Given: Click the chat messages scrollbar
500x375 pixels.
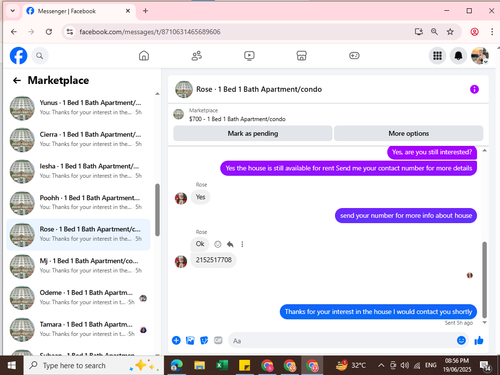Looking at the screenshot, I should (x=485, y=279).
